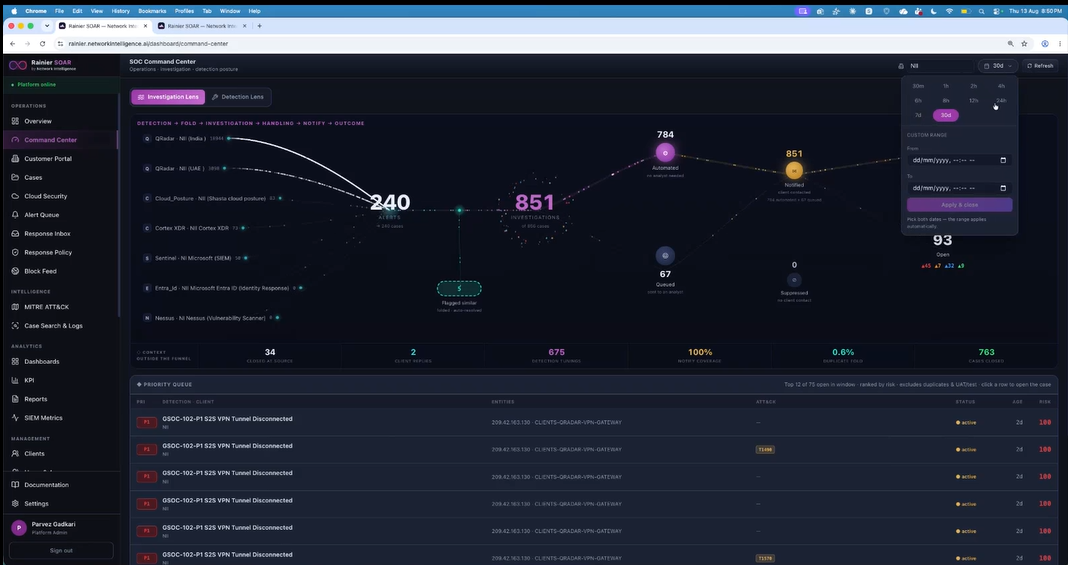The image size is (1068, 565).
Task: Click the Documentation book icon
Action: point(15,485)
